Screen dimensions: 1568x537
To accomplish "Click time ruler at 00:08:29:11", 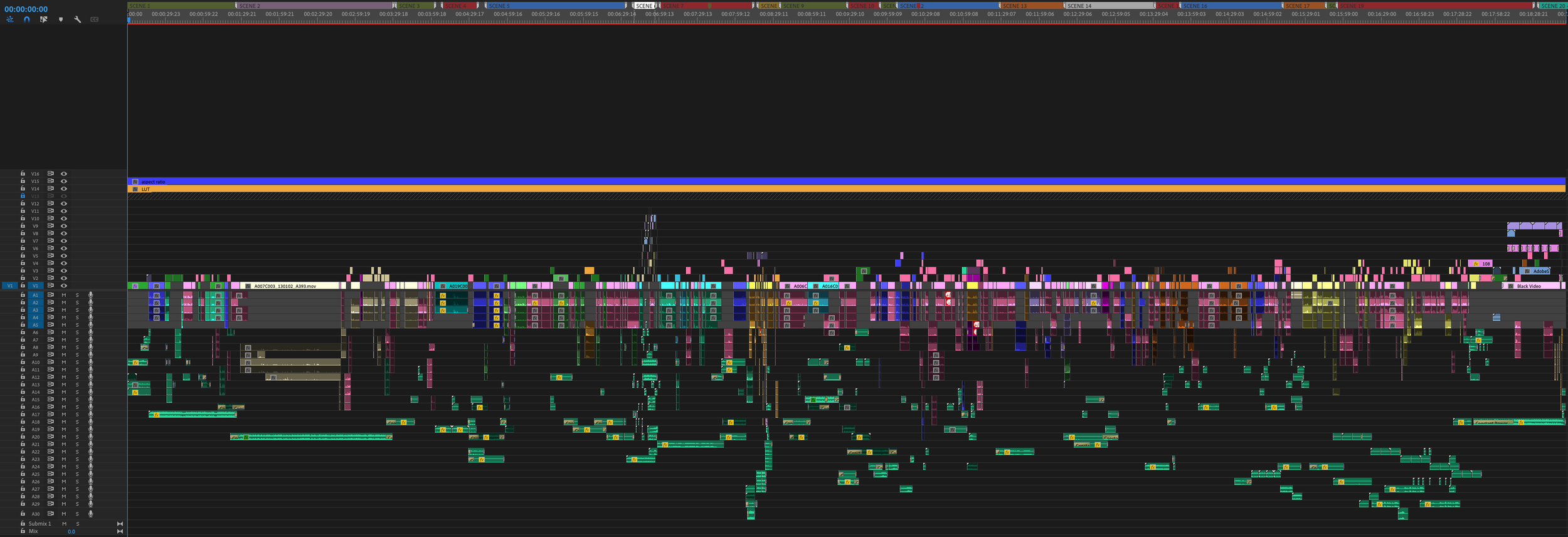I will [x=773, y=14].
